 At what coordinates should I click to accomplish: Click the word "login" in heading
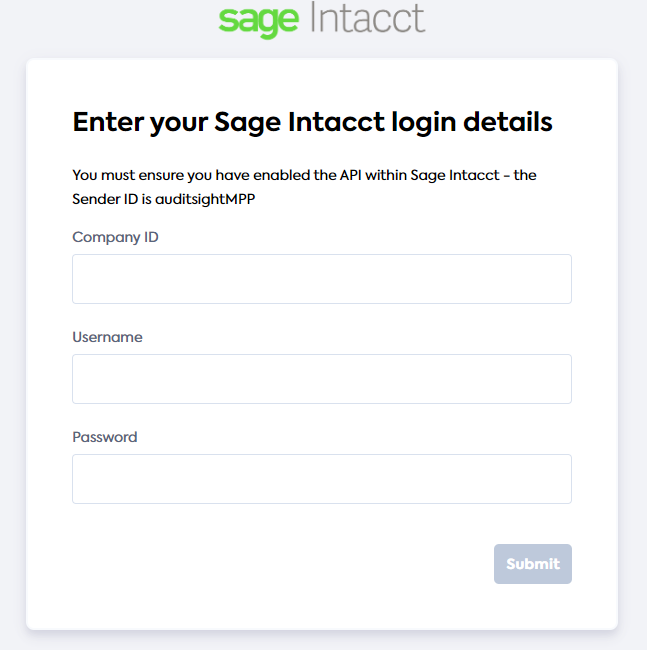tap(424, 124)
